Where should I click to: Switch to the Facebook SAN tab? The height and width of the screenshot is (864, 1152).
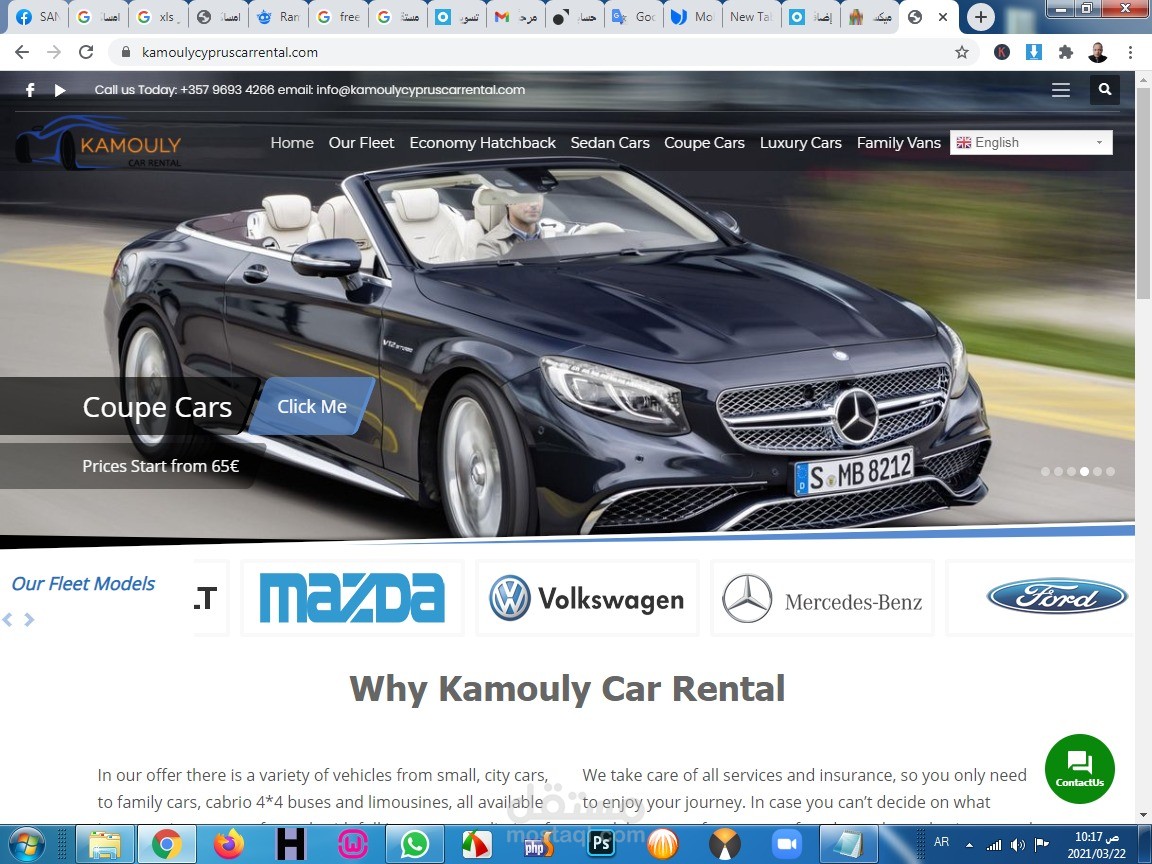click(x=37, y=17)
